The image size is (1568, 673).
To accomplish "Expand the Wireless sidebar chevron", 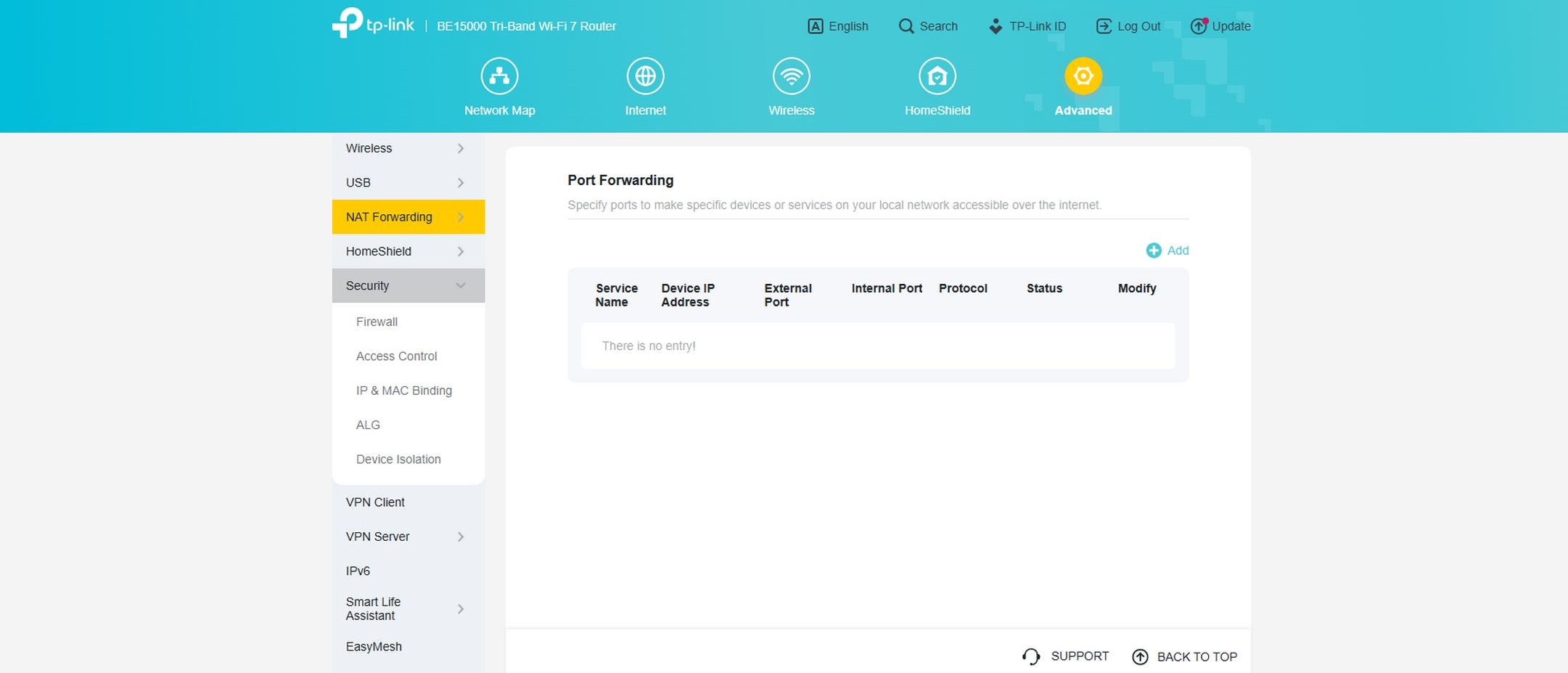I will point(460,148).
